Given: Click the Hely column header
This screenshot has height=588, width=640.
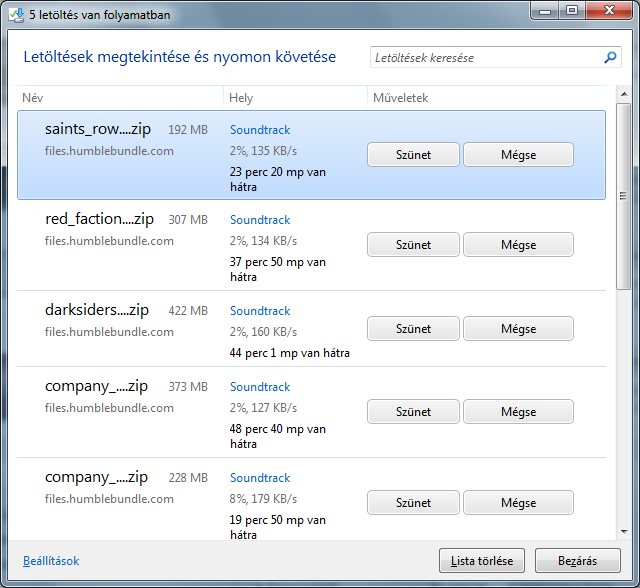Looking at the screenshot, I should click(x=241, y=98).
